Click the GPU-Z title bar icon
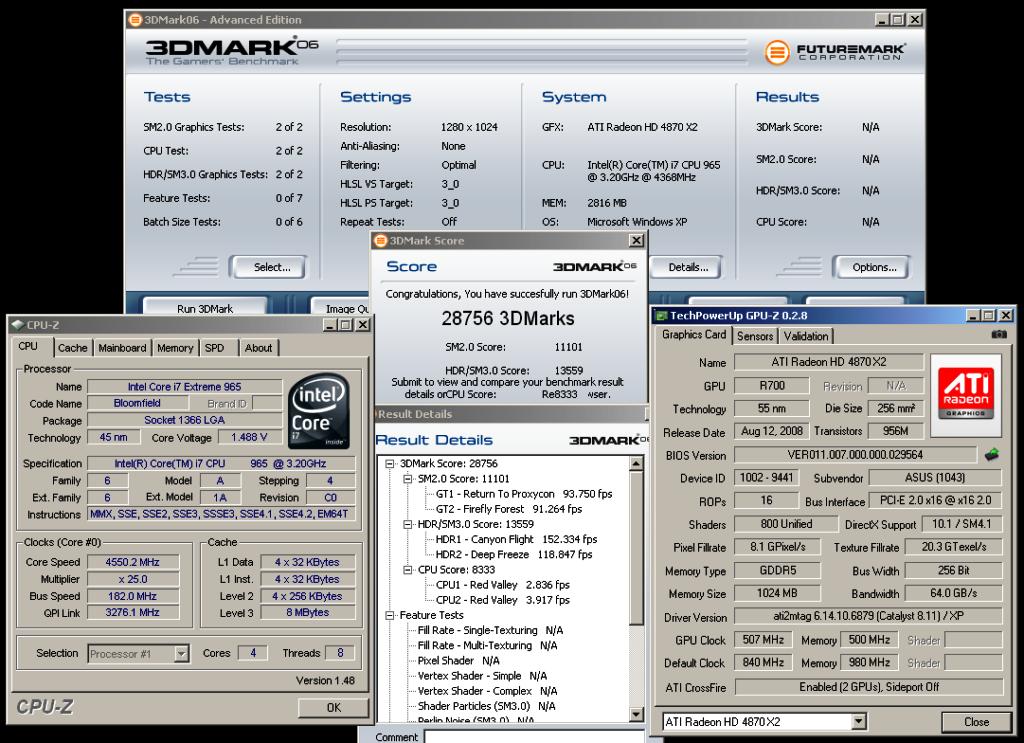 point(661,315)
